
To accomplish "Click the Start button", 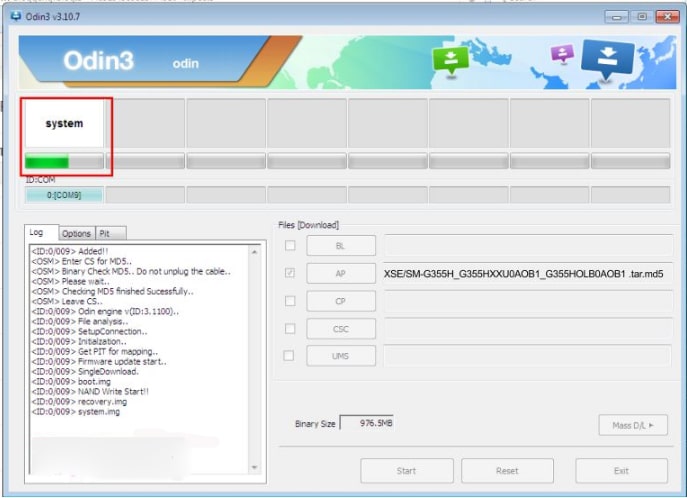I will tap(407, 471).
